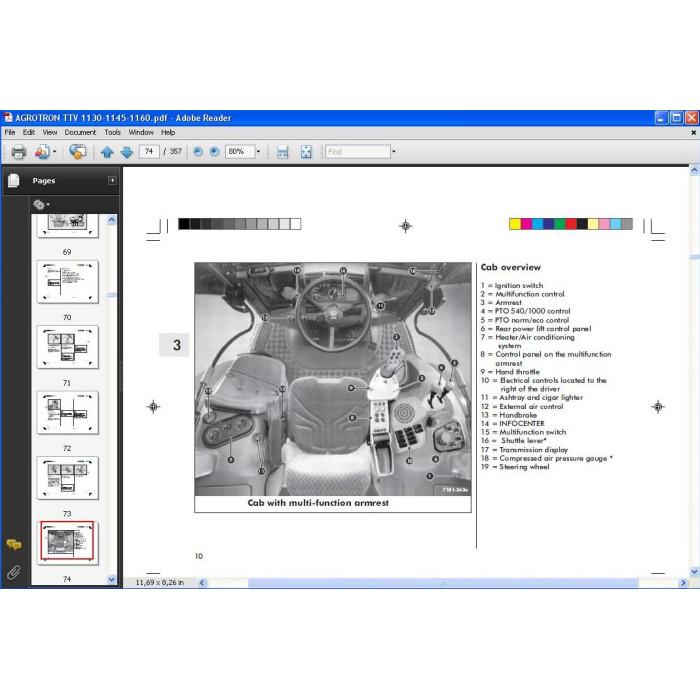Click the 'Ashtray and cigar lighter' legend line
700x700 pixels.
click(x=532, y=397)
